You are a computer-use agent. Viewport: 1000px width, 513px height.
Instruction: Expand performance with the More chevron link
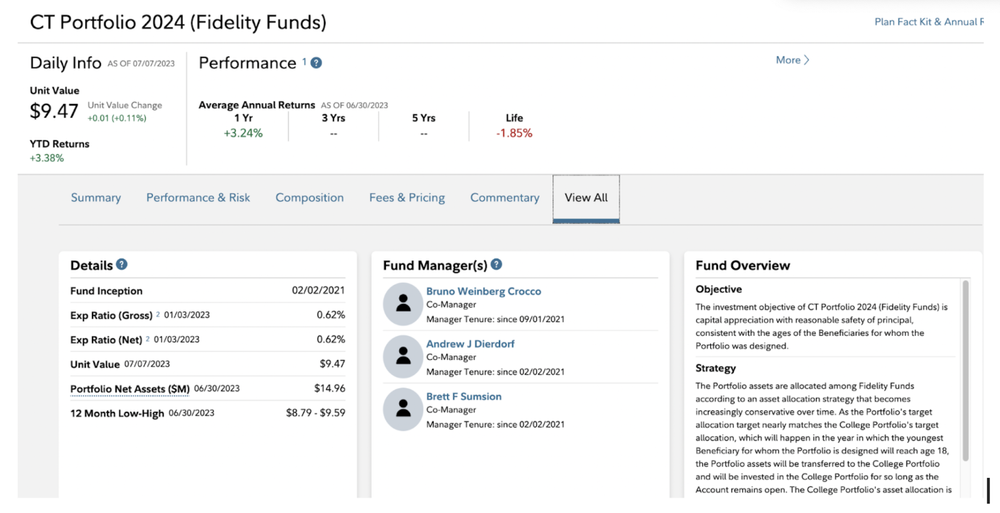click(792, 60)
